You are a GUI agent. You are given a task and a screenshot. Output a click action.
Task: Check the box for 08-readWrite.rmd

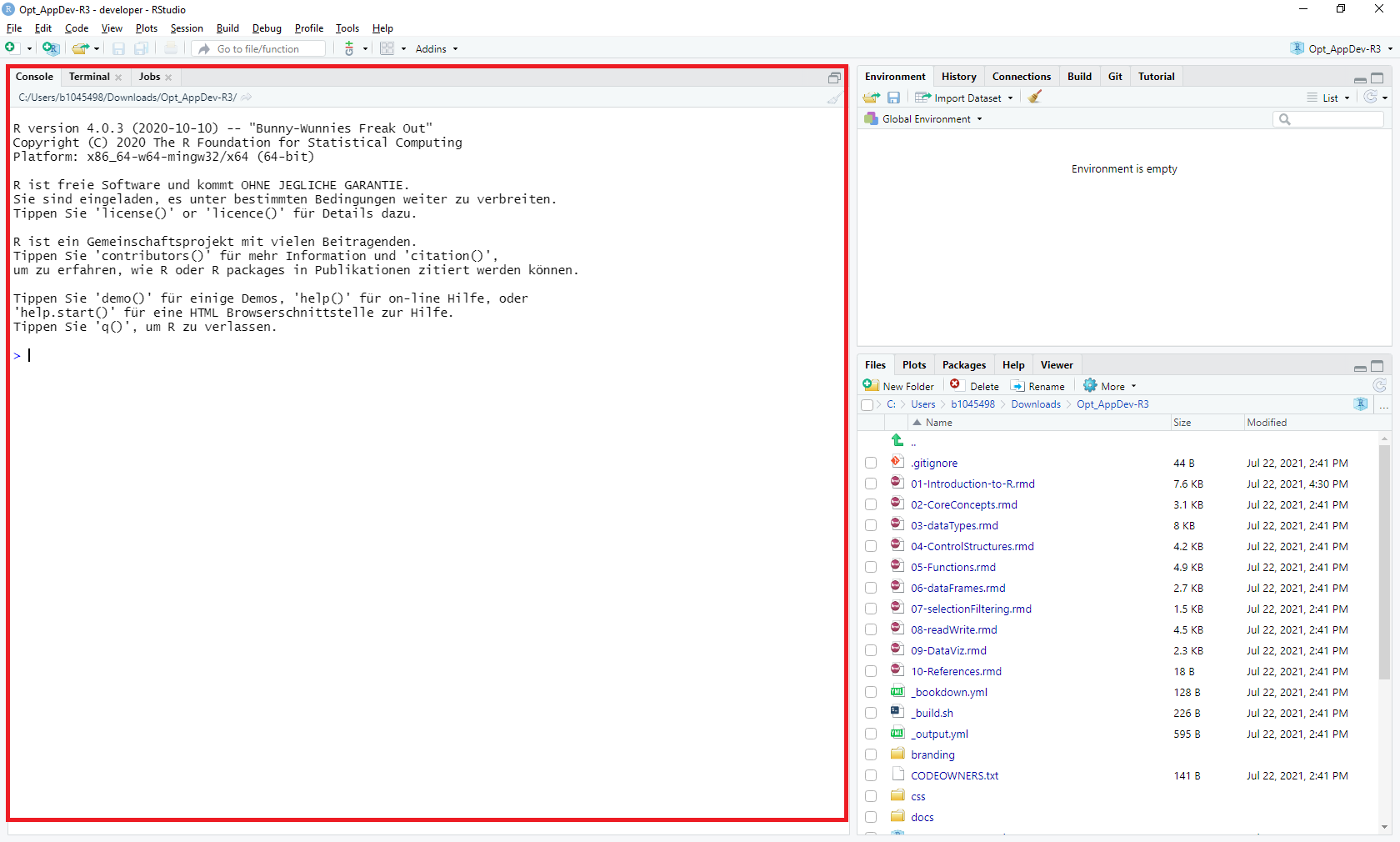[871, 629]
